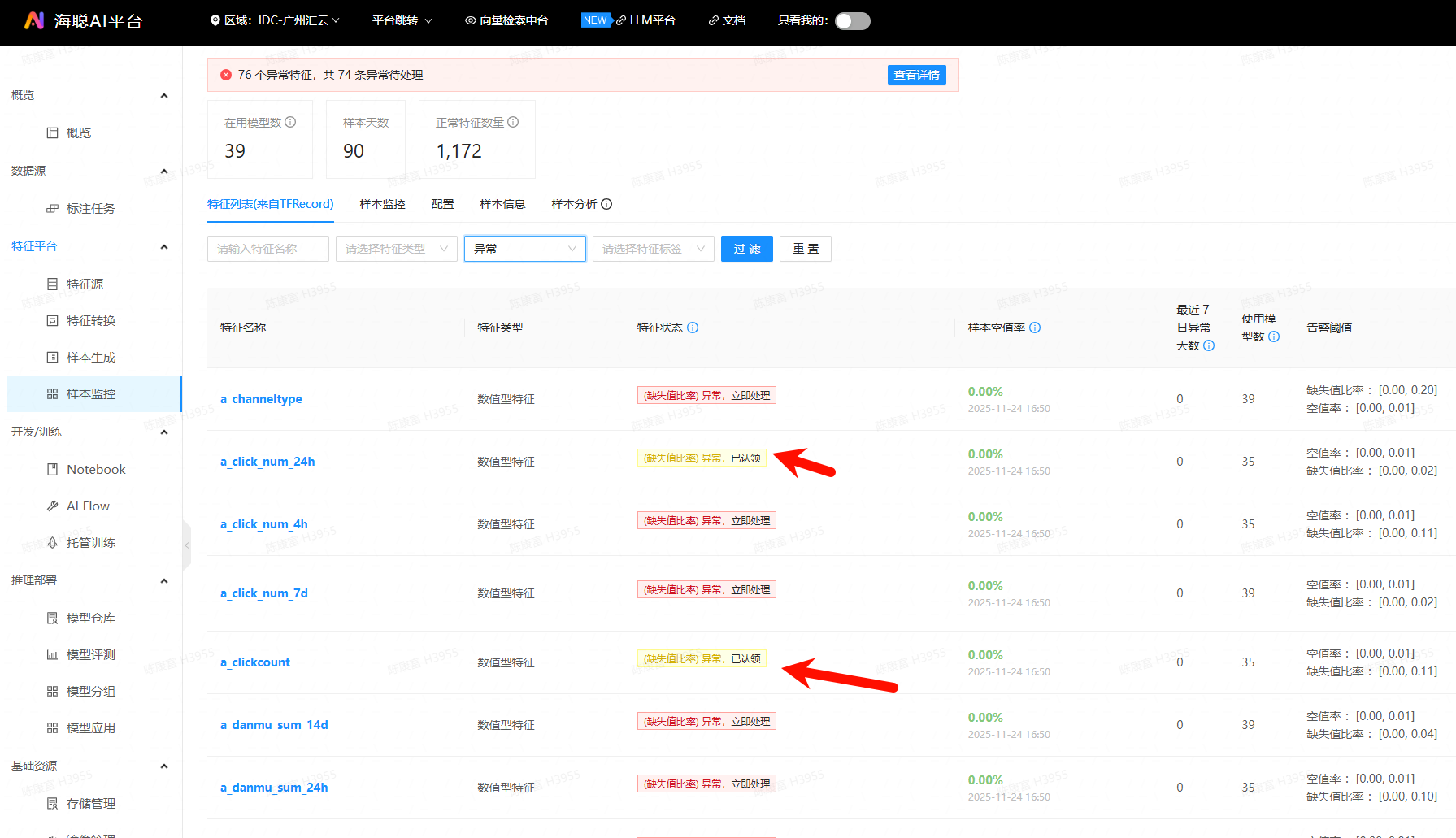Viewport: 1456px width, 838px height.
Task: Click the red error icon in alert banner
Action: [226, 75]
